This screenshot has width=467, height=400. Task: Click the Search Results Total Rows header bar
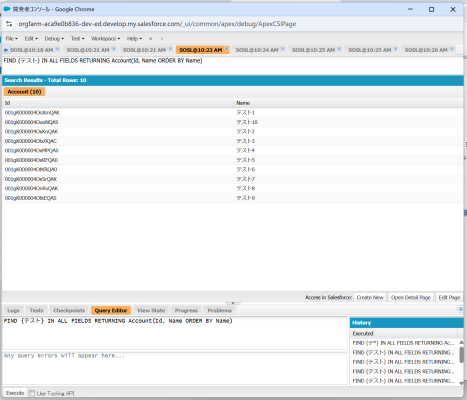233,80
